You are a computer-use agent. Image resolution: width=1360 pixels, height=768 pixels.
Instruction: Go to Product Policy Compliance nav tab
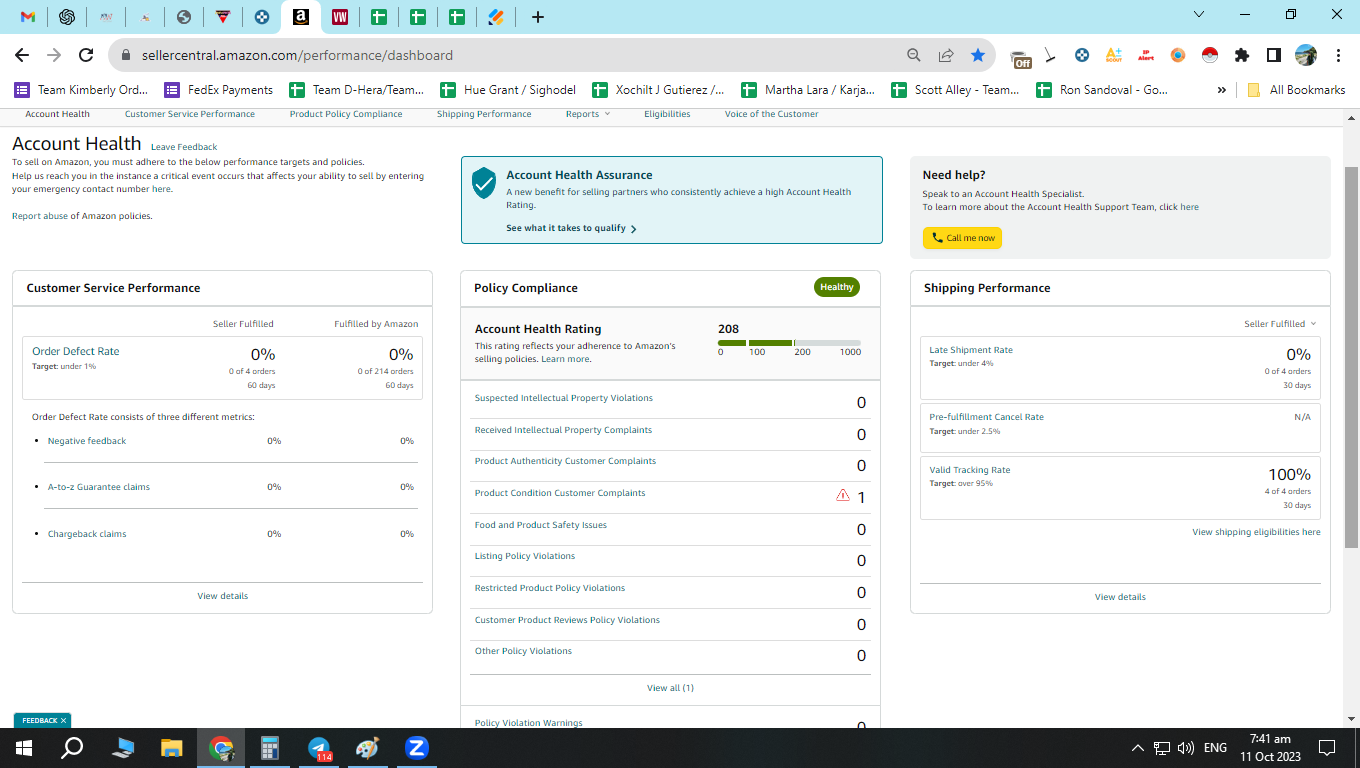tap(346, 114)
